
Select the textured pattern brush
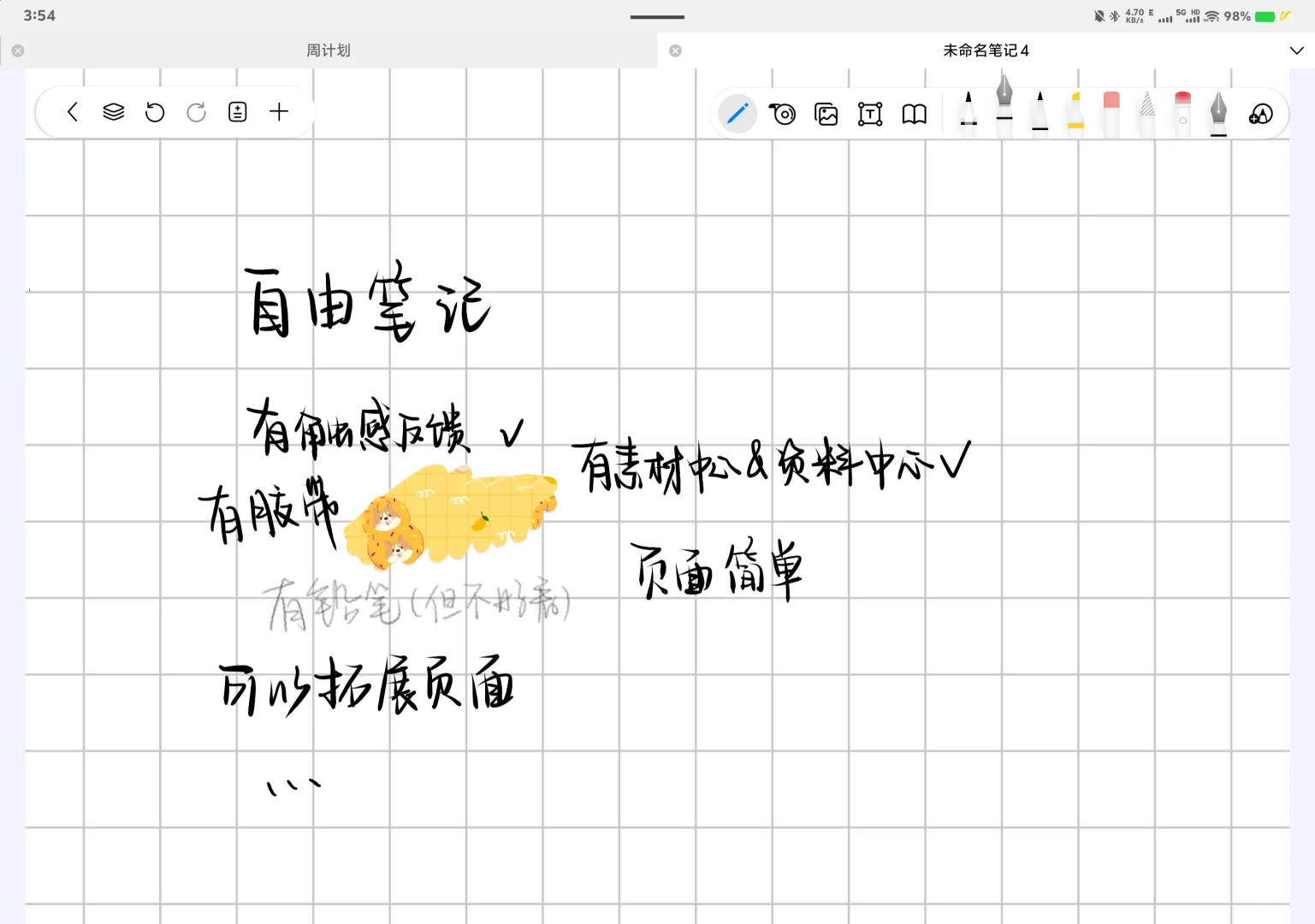click(1146, 114)
